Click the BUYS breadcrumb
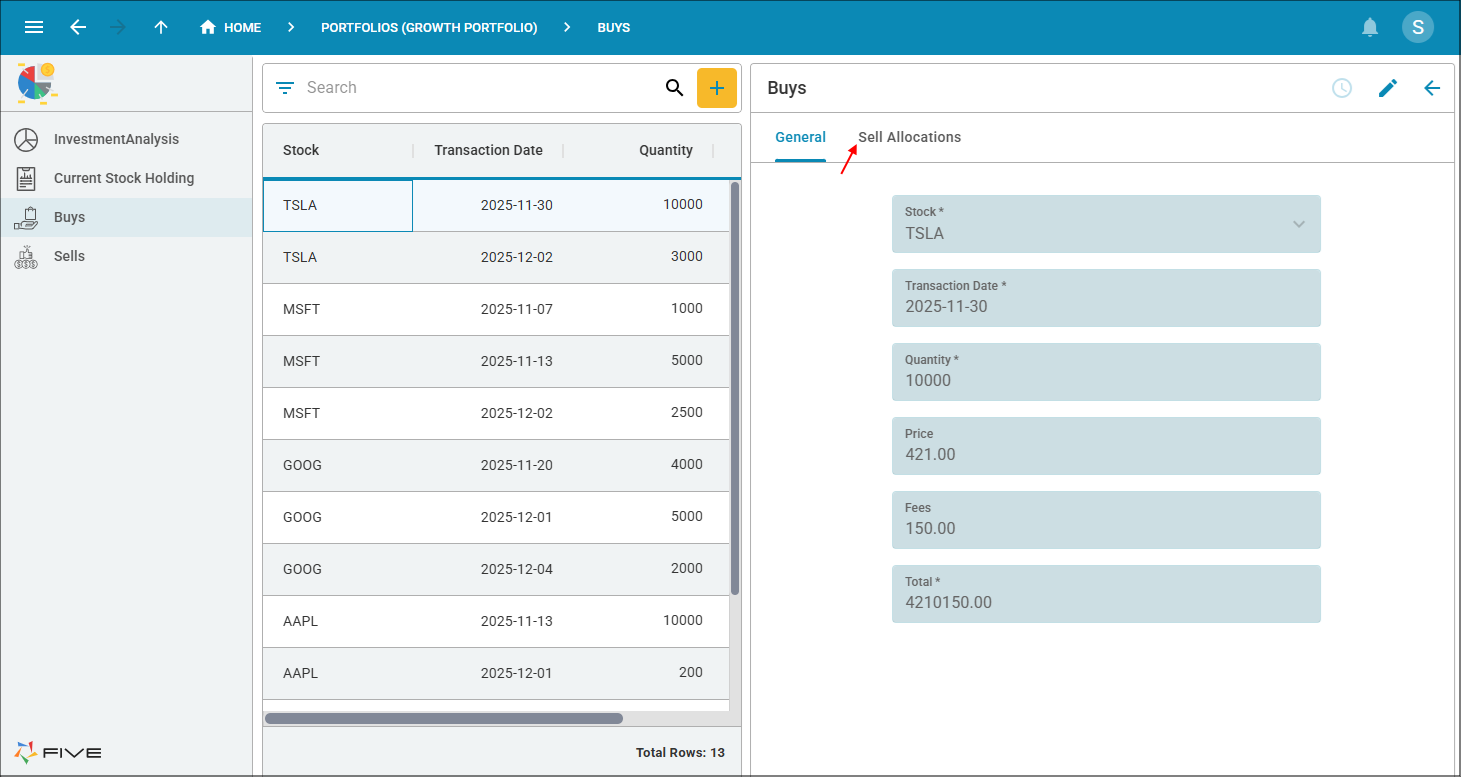Viewport: 1461px width, 777px height. pos(614,27)
